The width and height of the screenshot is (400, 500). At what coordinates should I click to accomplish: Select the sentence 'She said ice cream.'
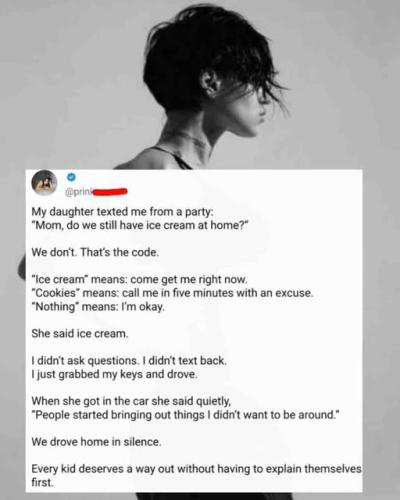80,333
